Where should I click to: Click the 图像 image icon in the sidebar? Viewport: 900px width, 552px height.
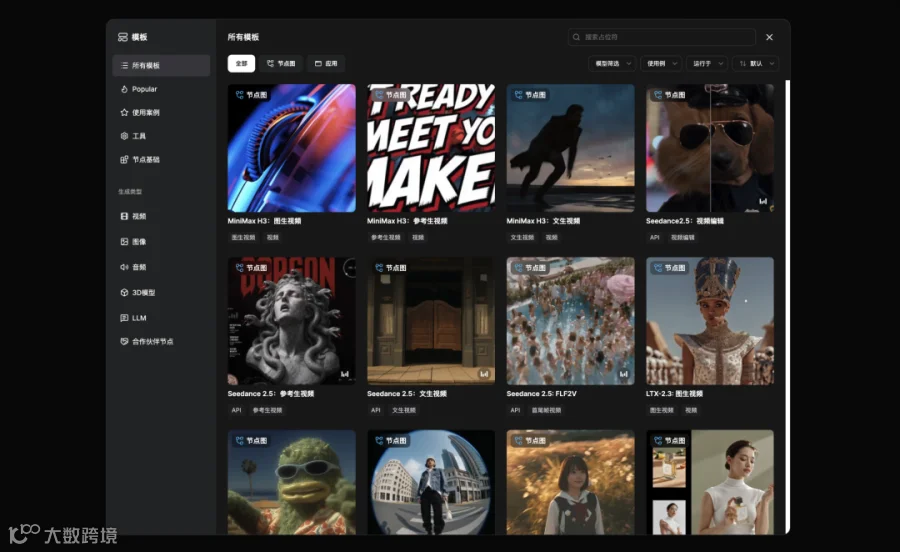tap(124, 242)
